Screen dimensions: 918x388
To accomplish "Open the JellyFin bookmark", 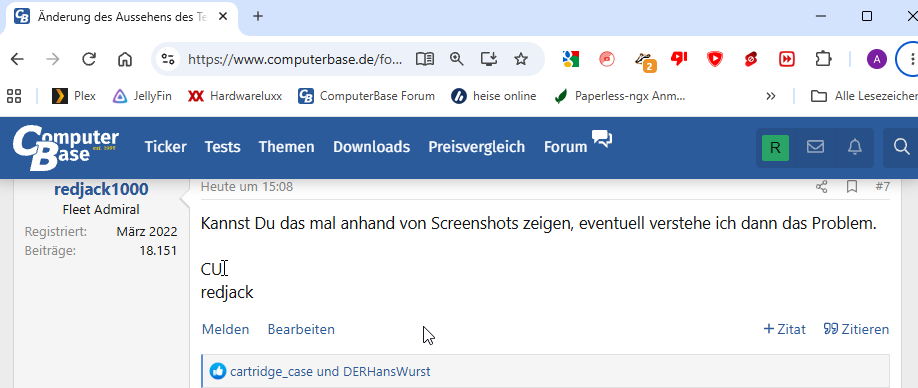I will 142,96.
